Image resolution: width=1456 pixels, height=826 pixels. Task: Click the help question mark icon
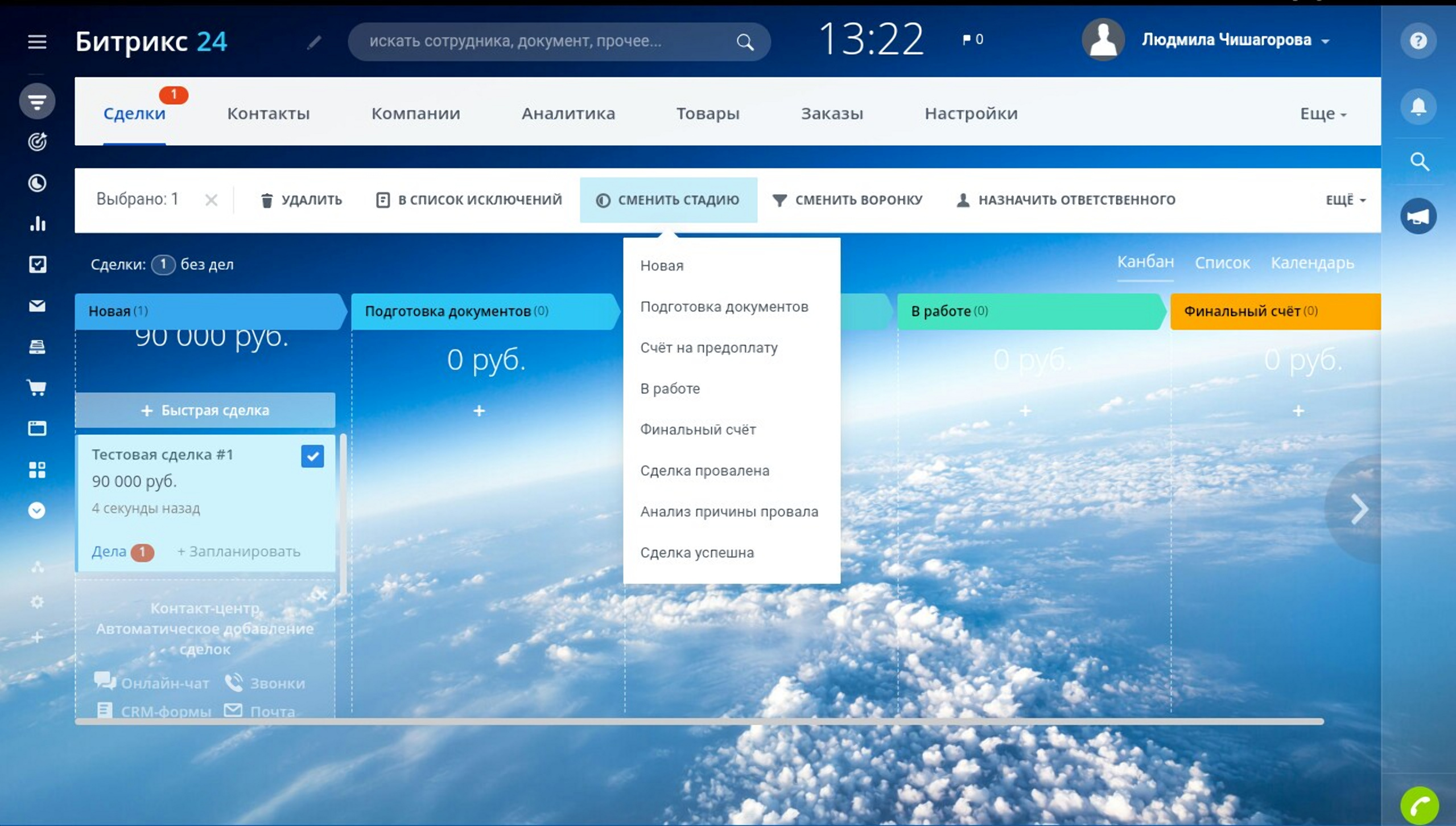pyautogui.click(x=1418, y=41)
